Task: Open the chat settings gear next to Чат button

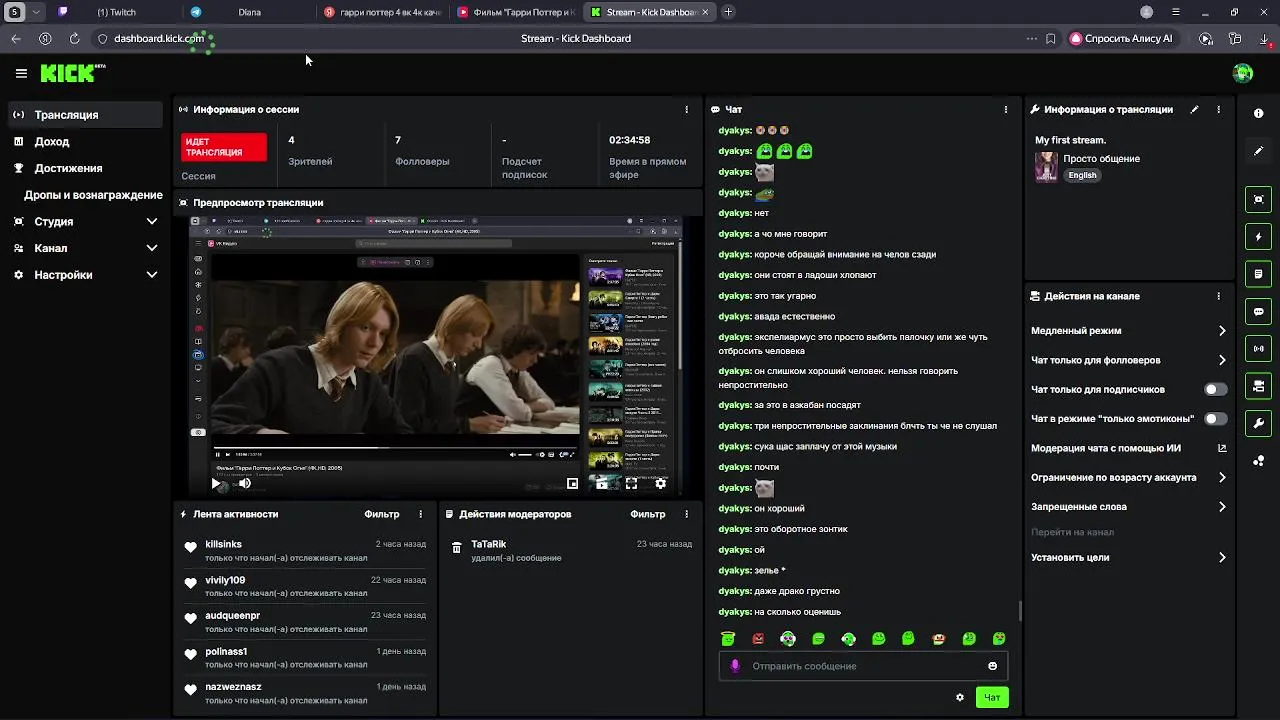Action: (960, 697)
